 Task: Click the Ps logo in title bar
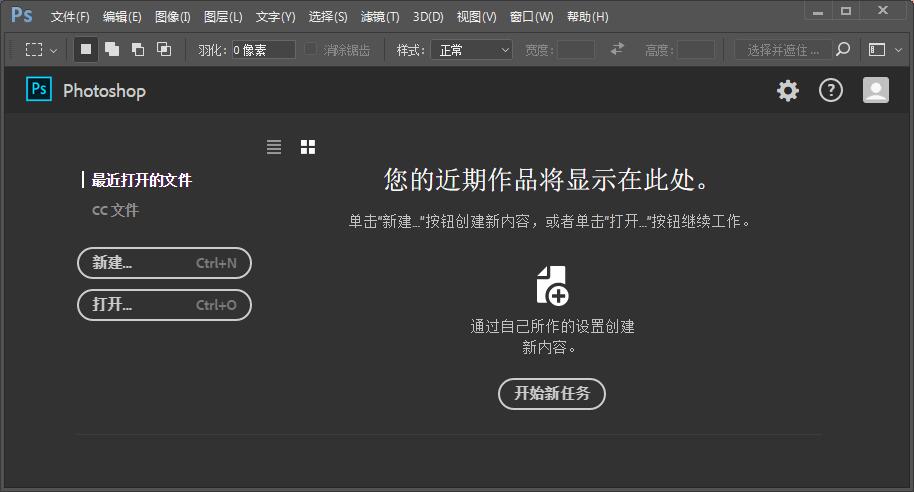click(22, 15)
